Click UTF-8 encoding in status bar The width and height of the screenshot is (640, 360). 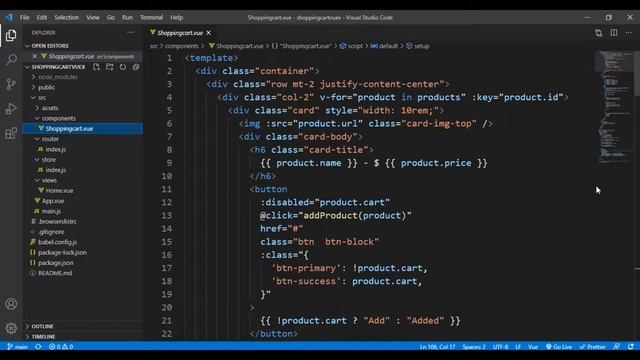500,347
